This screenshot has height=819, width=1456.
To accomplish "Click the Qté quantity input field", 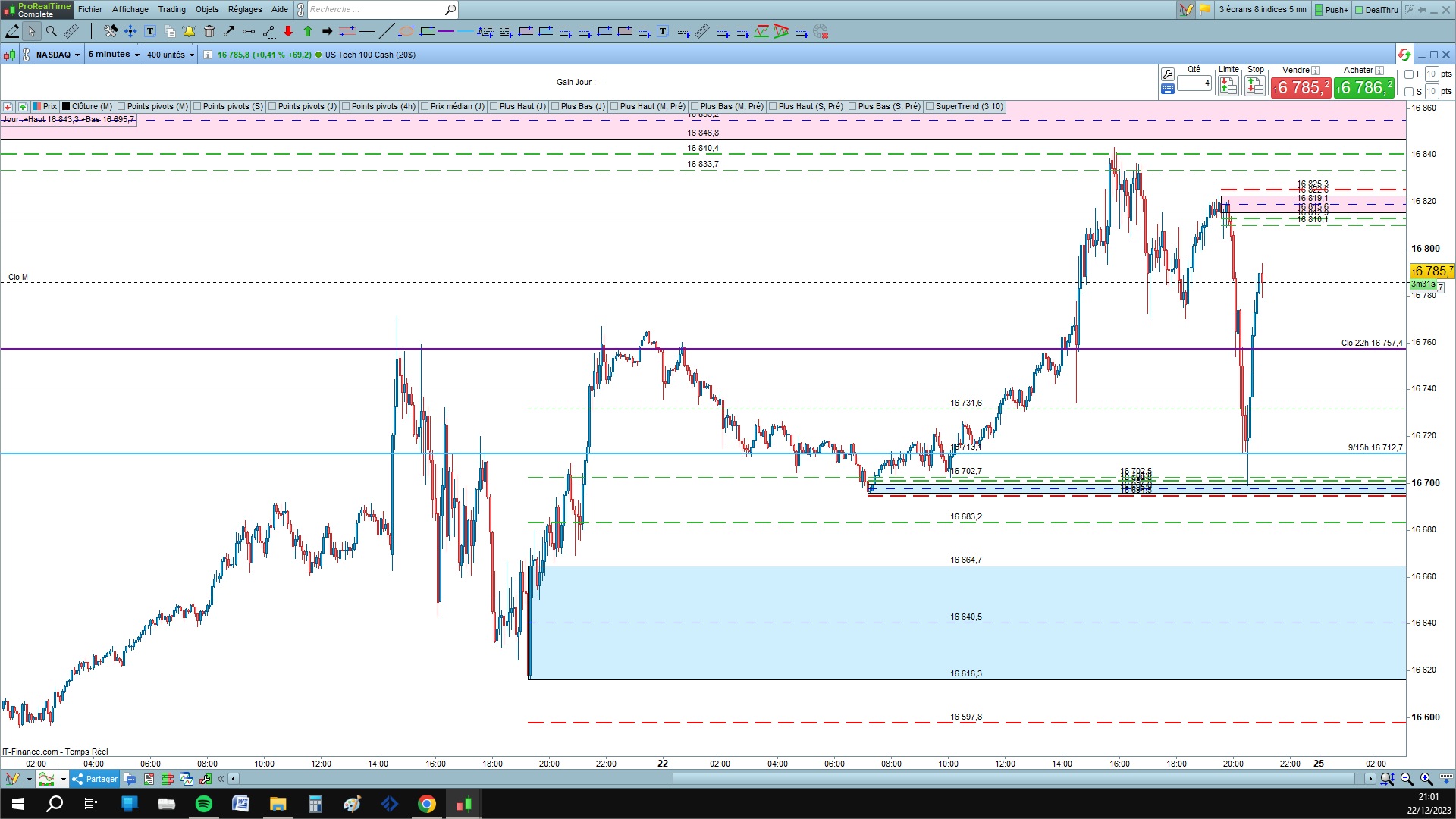I will 1194,83.
